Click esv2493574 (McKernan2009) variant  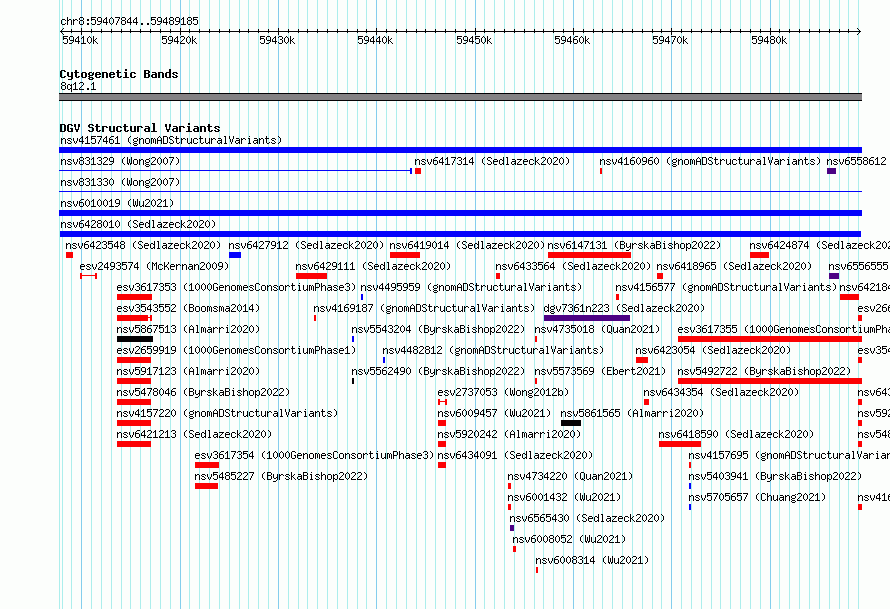click(154, 266)
